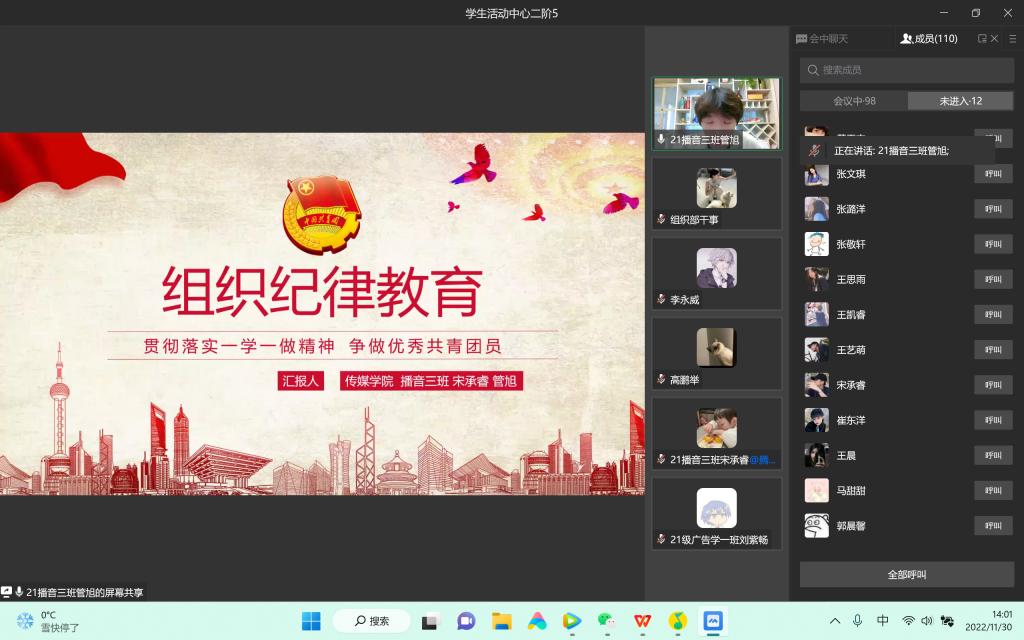The image size is (1024, 640).
Task: Click 张路洋's avatar in member list
Action: point(816,209)
